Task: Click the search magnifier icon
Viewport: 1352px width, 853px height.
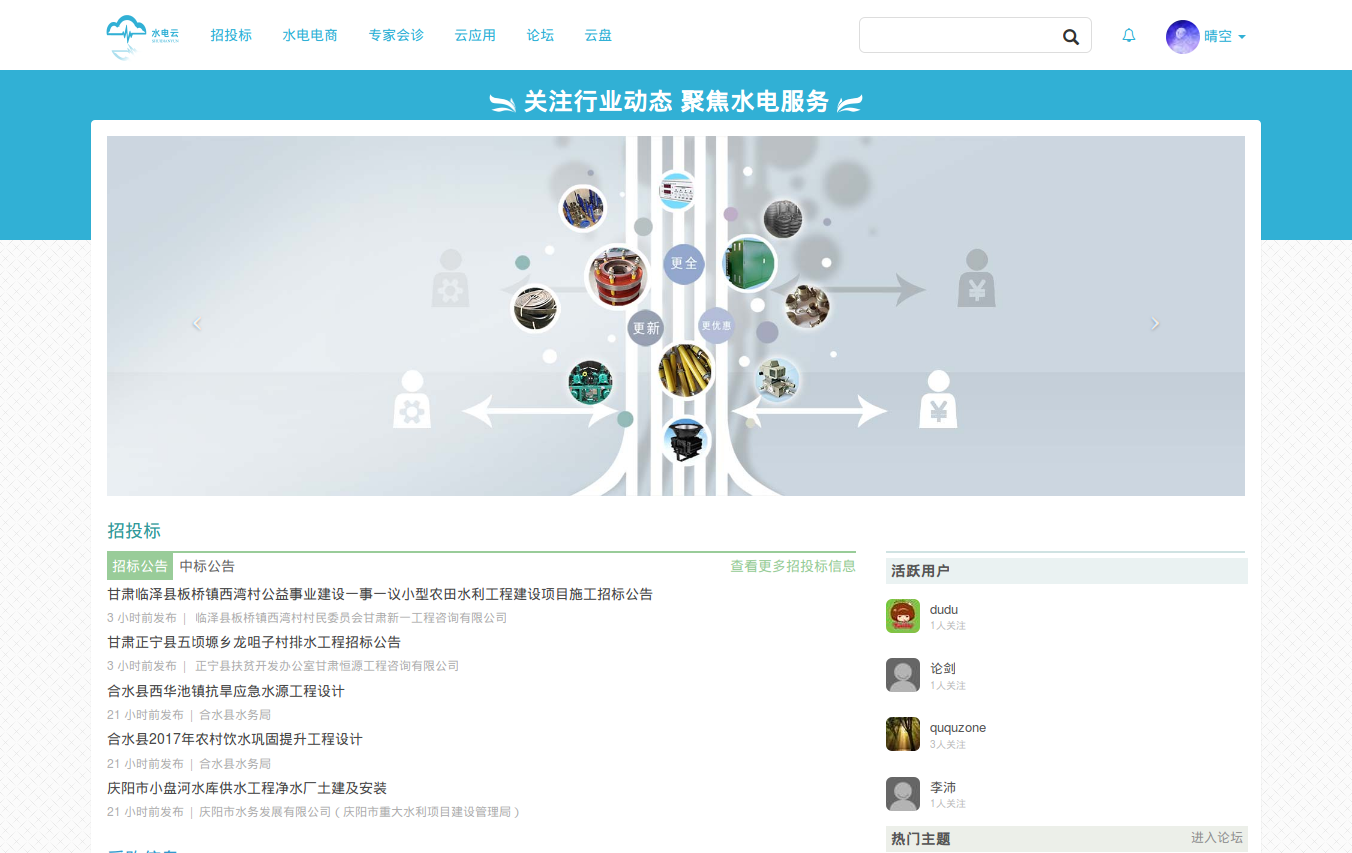Action: coord(1070,37)
